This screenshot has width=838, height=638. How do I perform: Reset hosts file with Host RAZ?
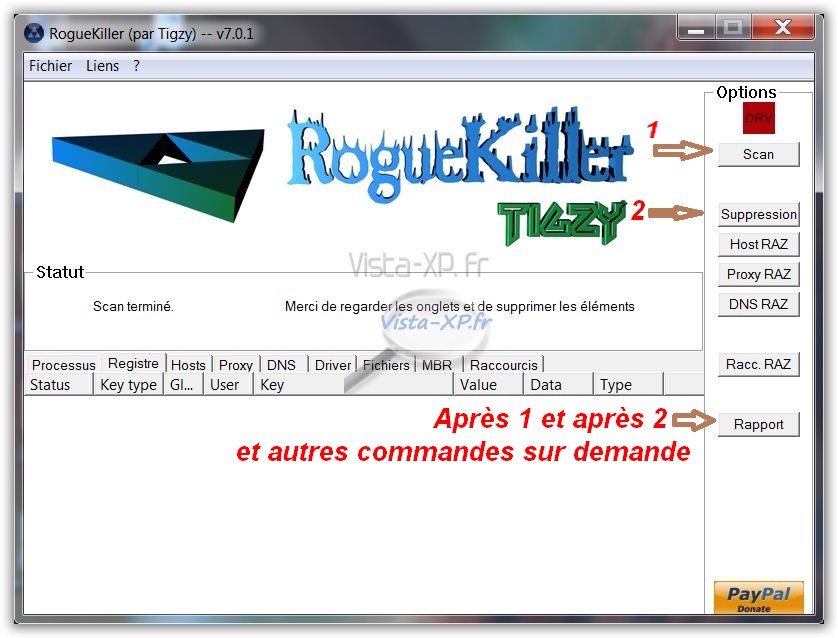point(758,244)
